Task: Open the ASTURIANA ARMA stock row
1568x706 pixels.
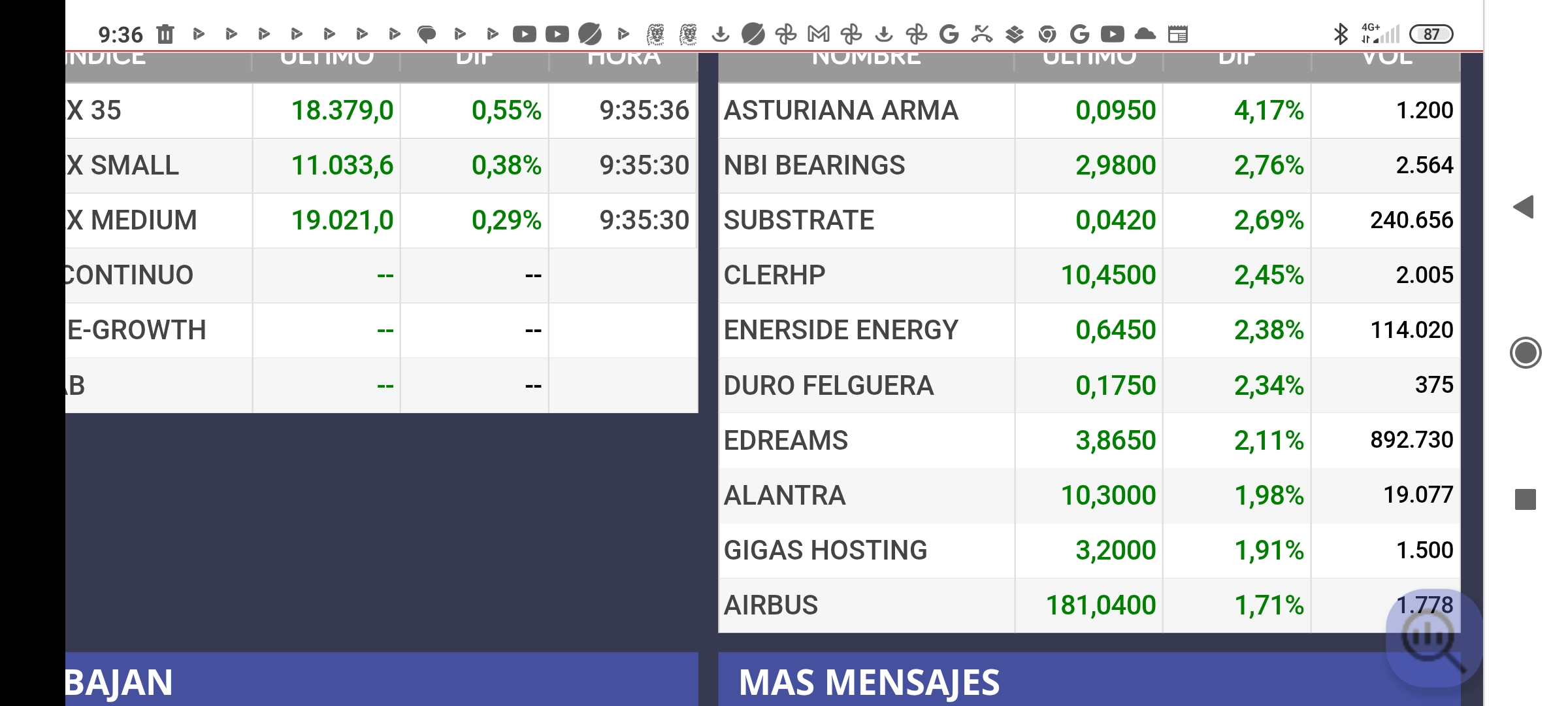Action: [1089, 110]
